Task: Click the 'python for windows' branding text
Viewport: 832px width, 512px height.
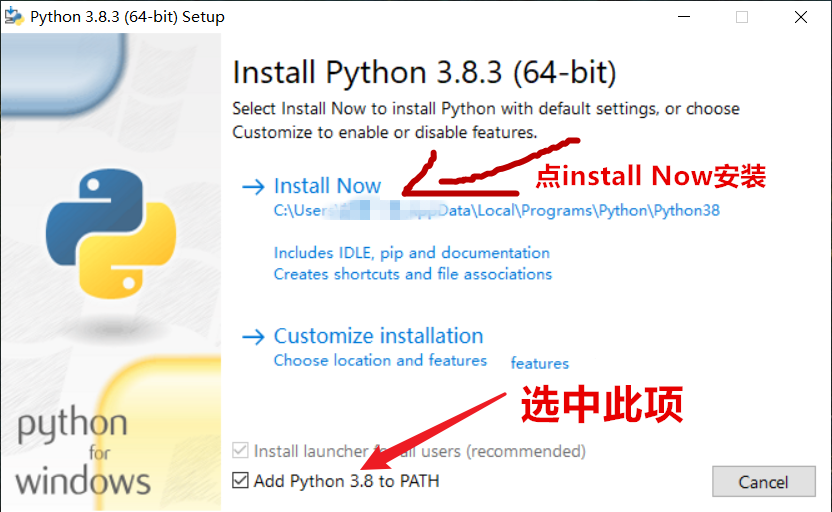Action: point(83,452)
